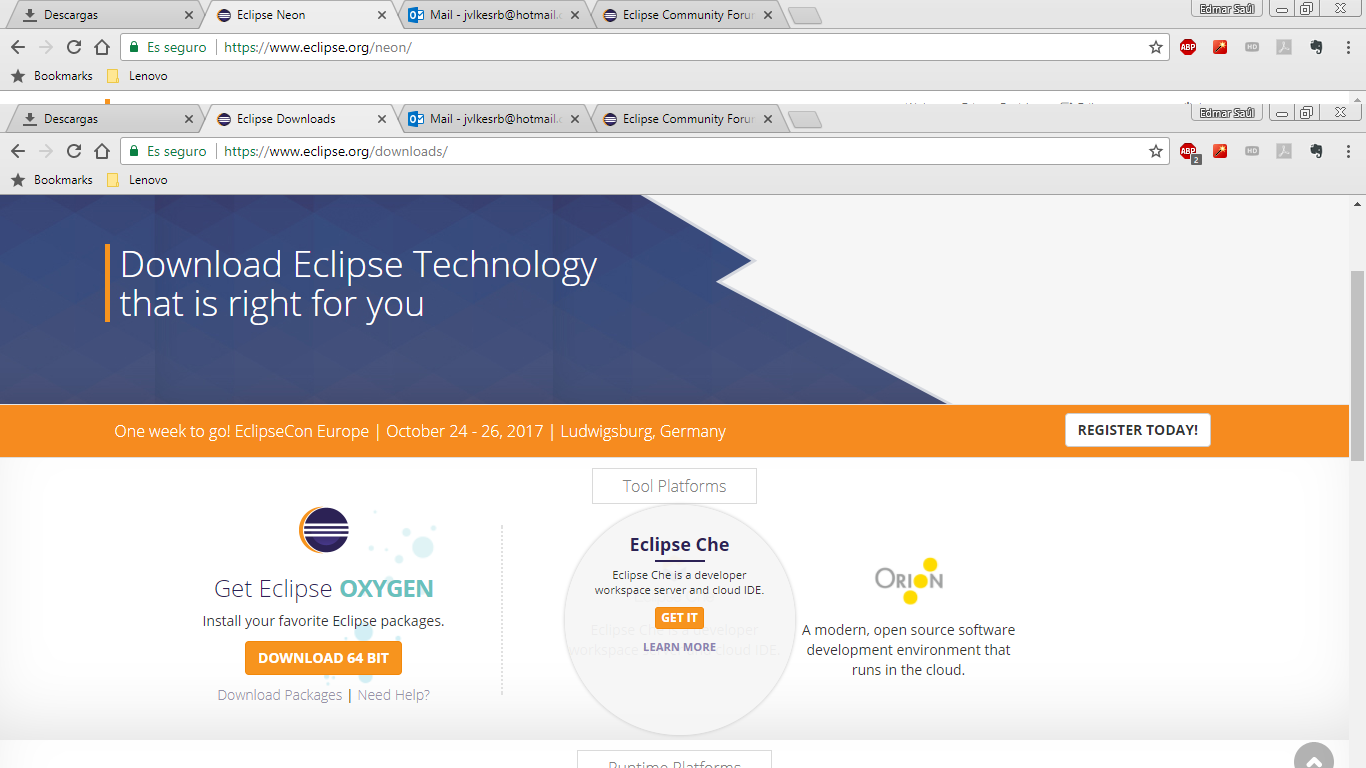Click Eclipse Che heading

tap(679, 545)
